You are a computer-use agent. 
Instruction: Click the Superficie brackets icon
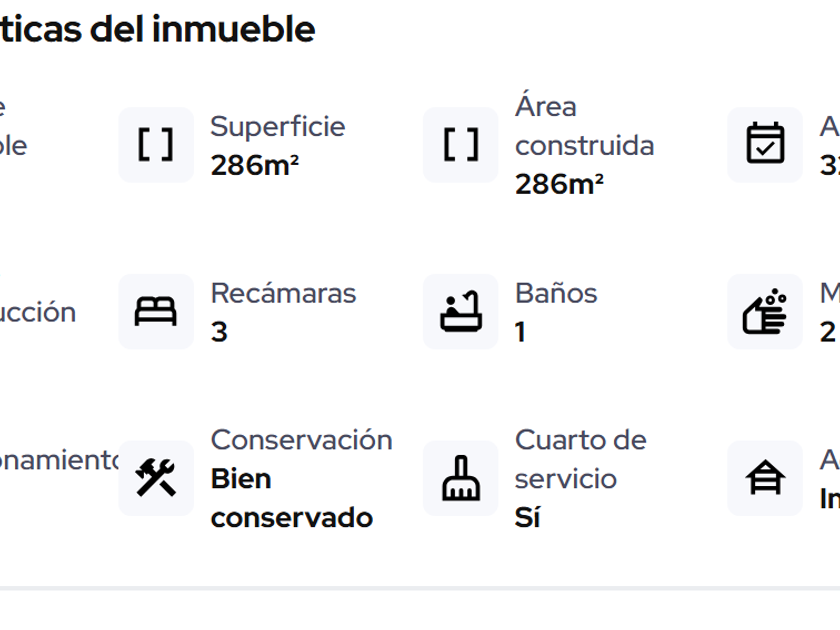click(156, 145)
